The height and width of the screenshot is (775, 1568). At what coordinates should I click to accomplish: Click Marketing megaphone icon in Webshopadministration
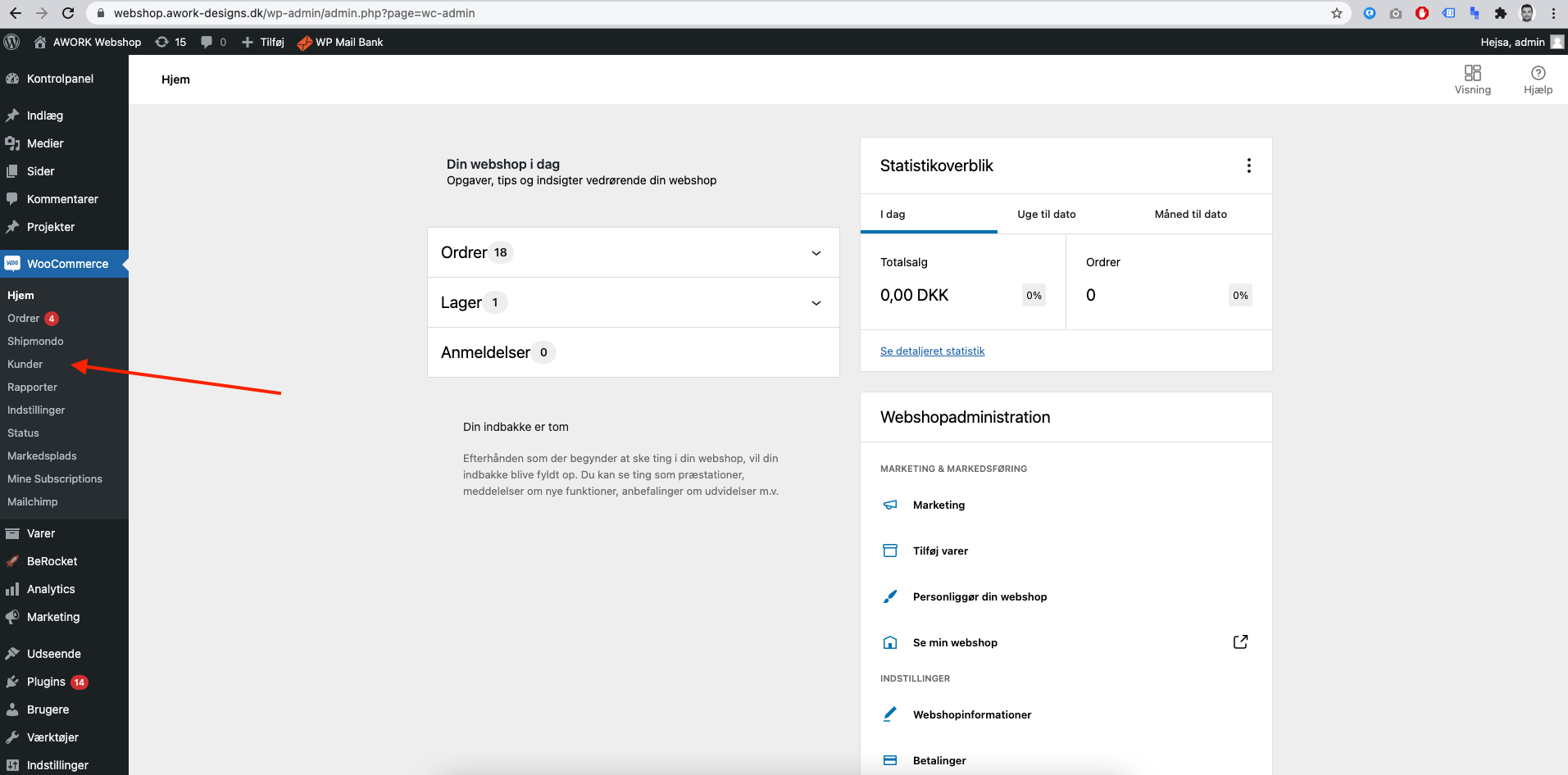(890, 505)
